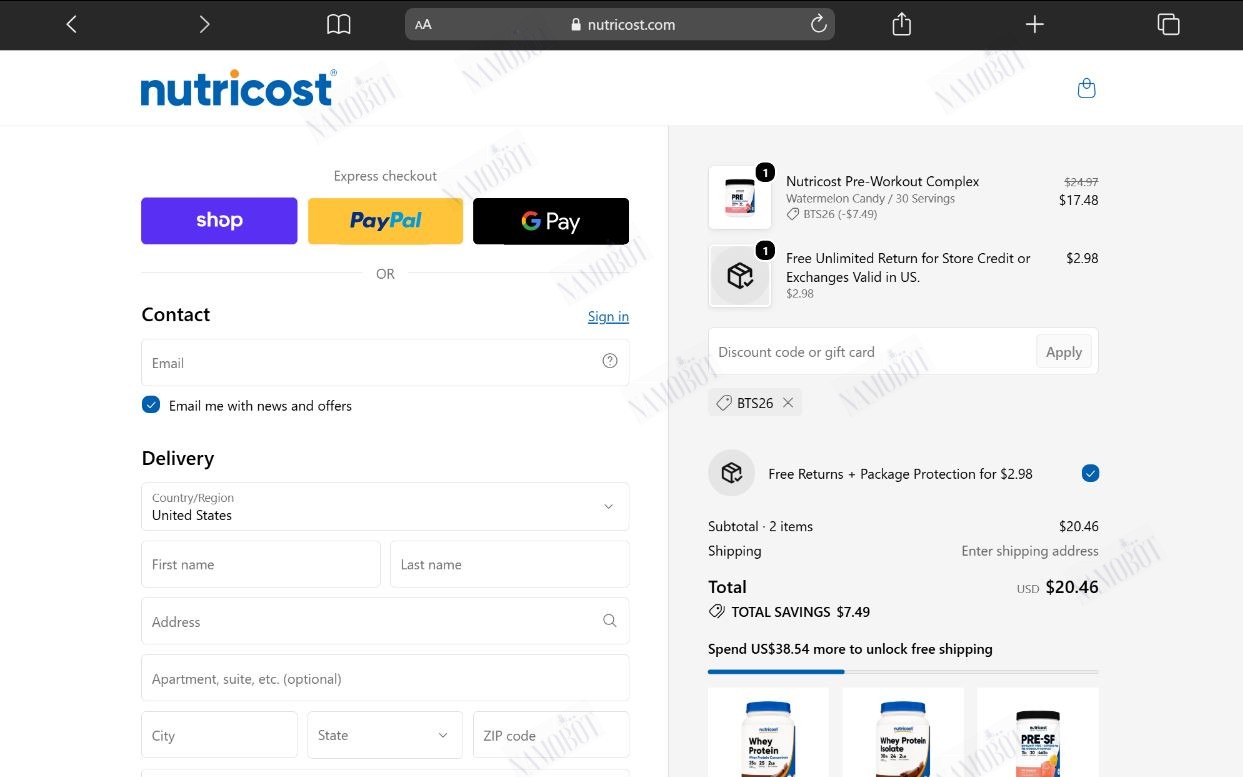The height and width of the screenshot is (777, 1243).
Task: Open the State dropdown
Action: (x=385, y=735)
